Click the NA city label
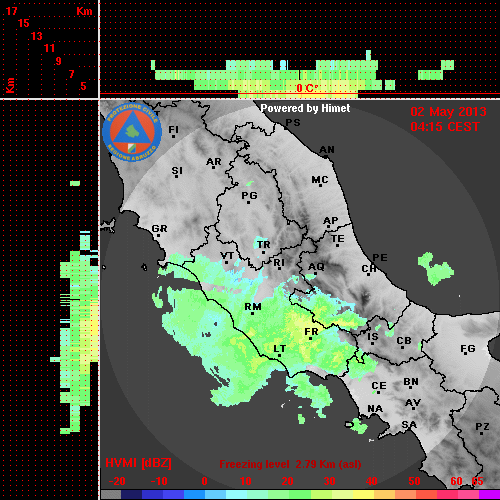The image size is (500, 500). (x=375, y=409)
